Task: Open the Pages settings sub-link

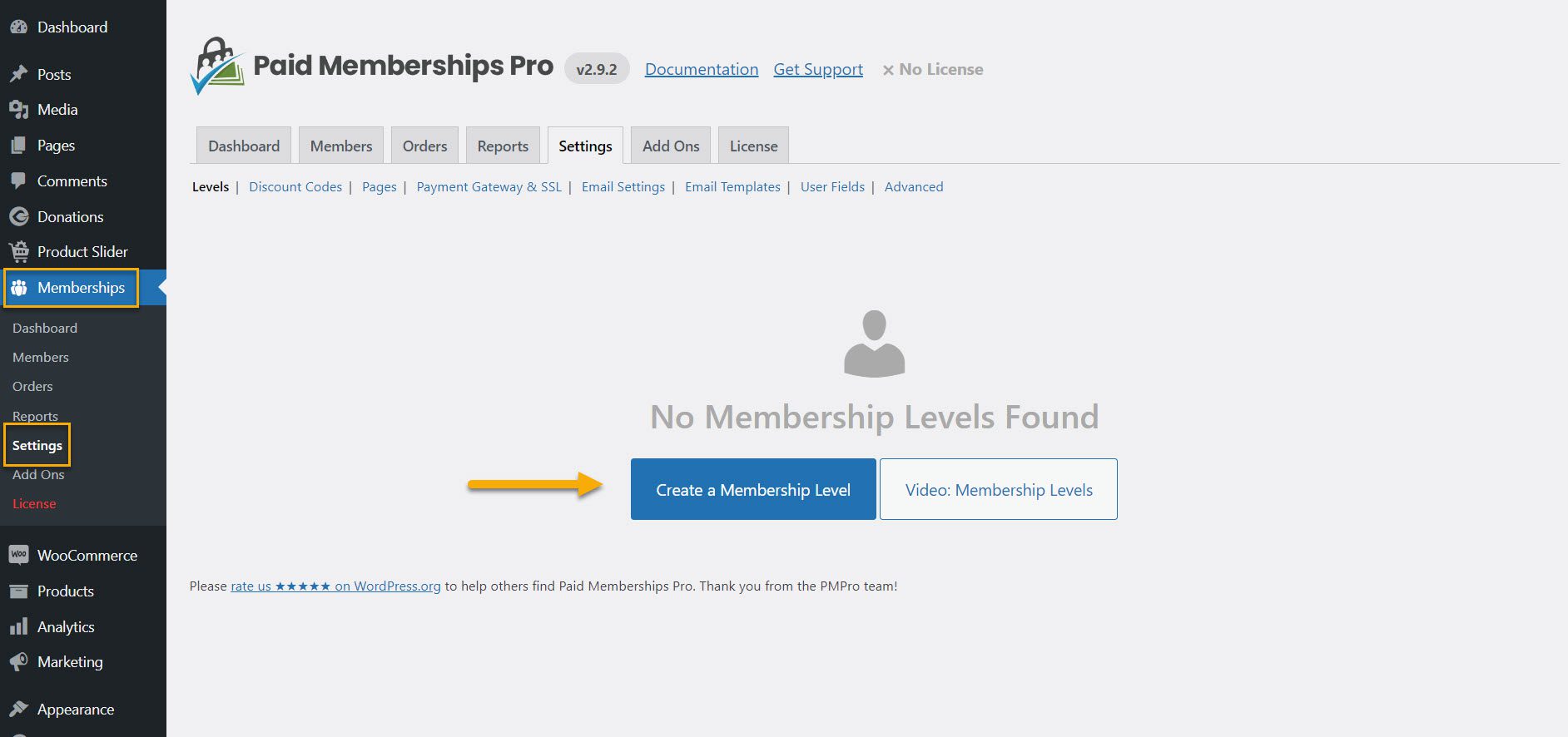Action: pyautogui.click(x=379, y=186)
